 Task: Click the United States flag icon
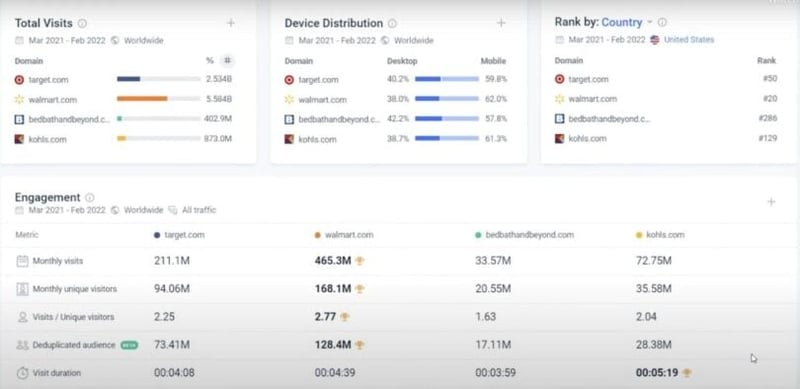coord(655,40)
